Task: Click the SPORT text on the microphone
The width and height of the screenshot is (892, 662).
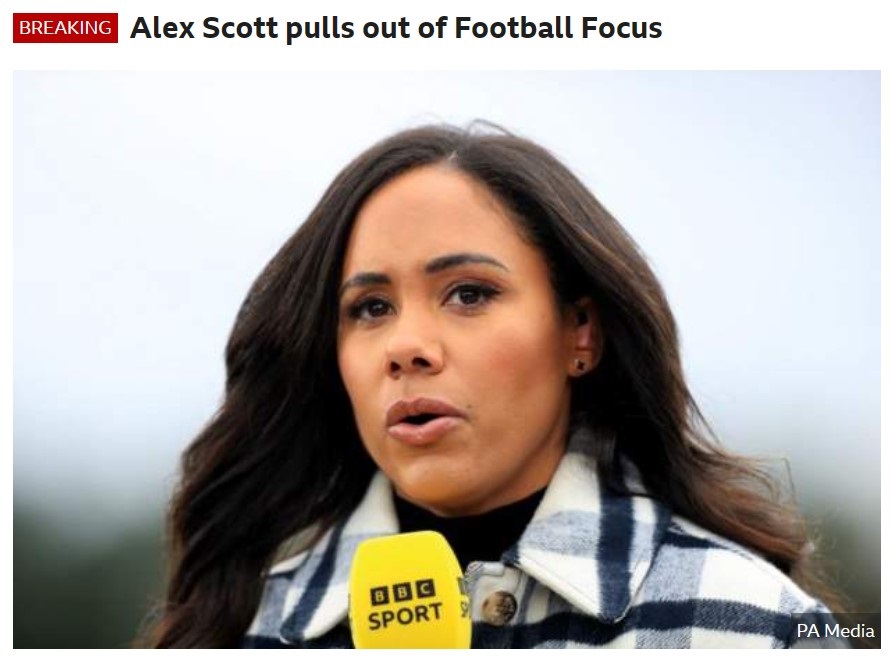Action: click(x=404, y=617)
